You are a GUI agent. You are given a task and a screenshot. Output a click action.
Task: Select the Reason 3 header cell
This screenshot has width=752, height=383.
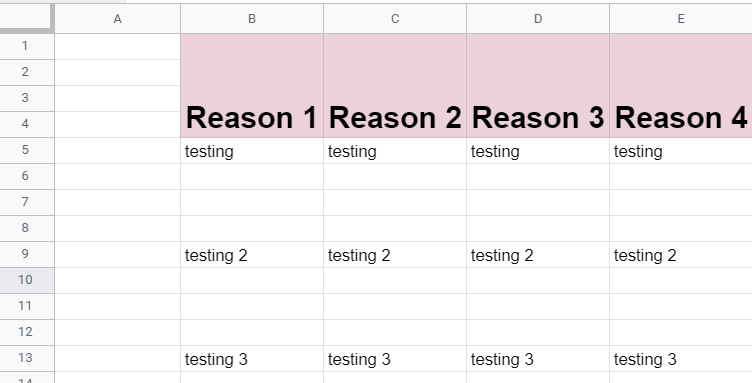(538, 86)
